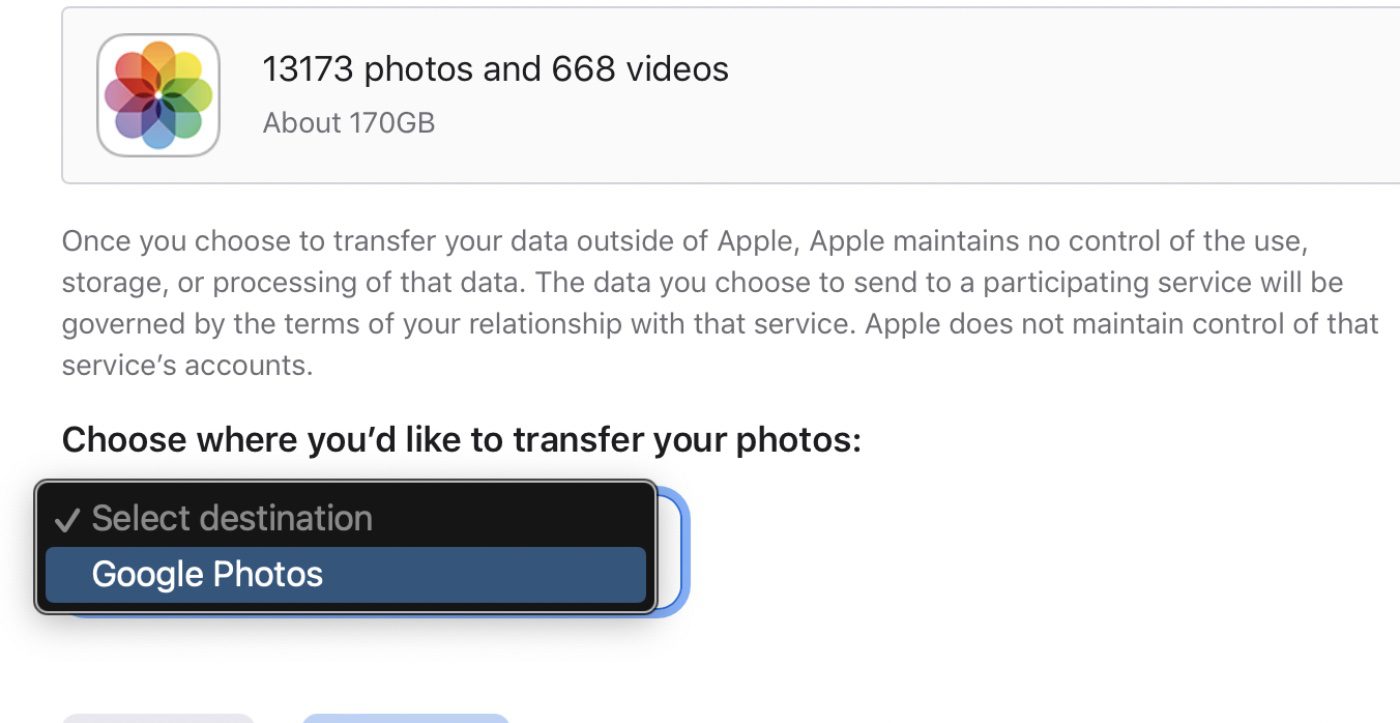Click the "668 videos" portion of the title
The width and height of the screenshot is (1400, 723).
click(x=640, y=69)
